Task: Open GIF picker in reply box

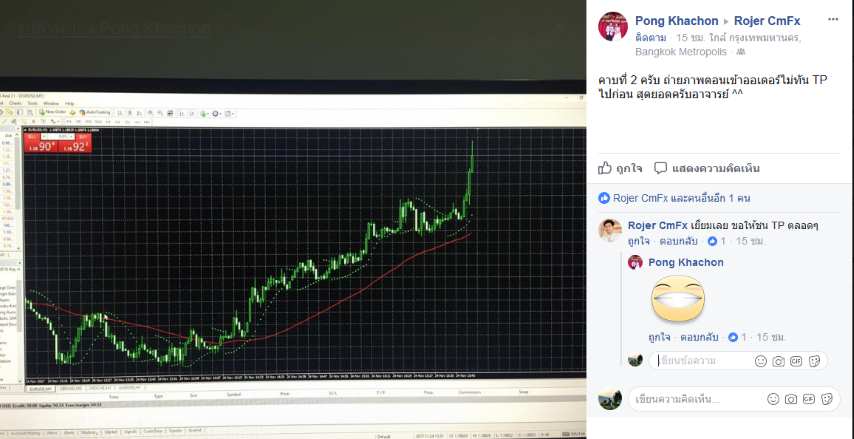Action: coord(796,361)
